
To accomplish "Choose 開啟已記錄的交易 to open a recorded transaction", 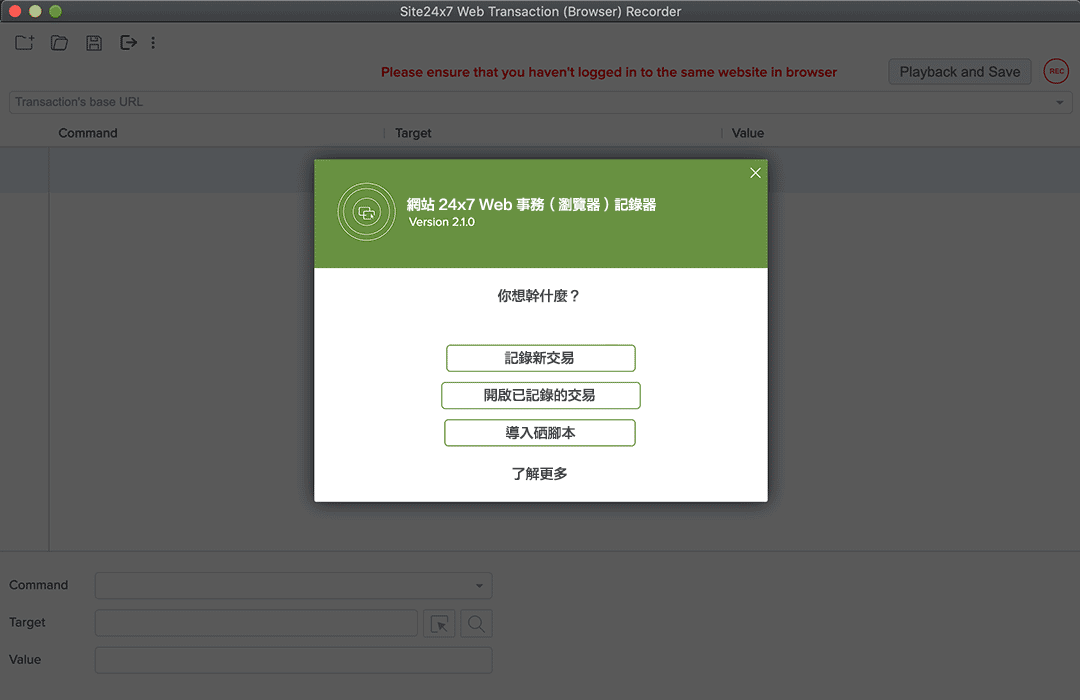I will (540, 395).
